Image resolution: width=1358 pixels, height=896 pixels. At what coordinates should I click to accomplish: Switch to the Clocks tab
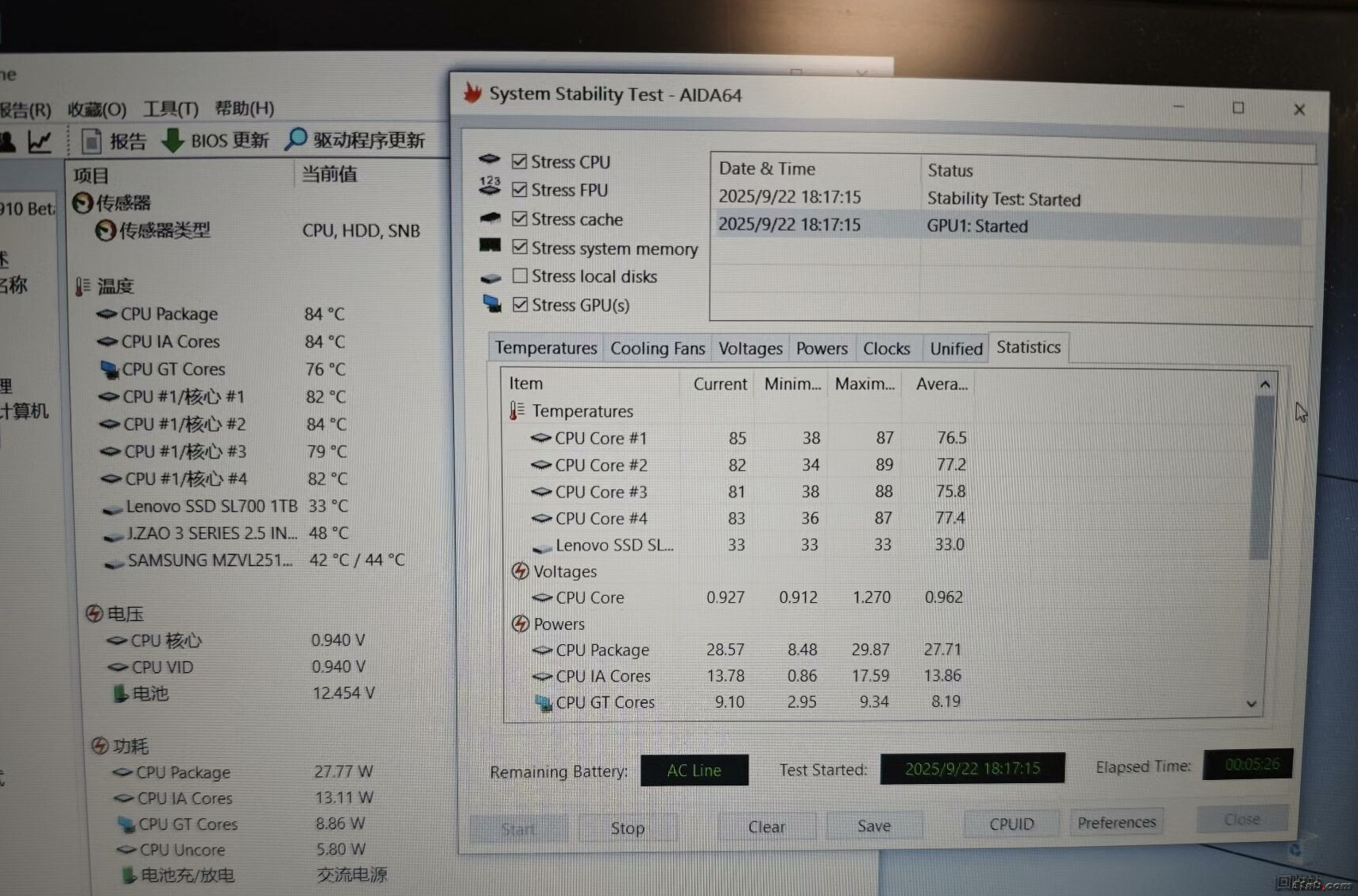886,349
